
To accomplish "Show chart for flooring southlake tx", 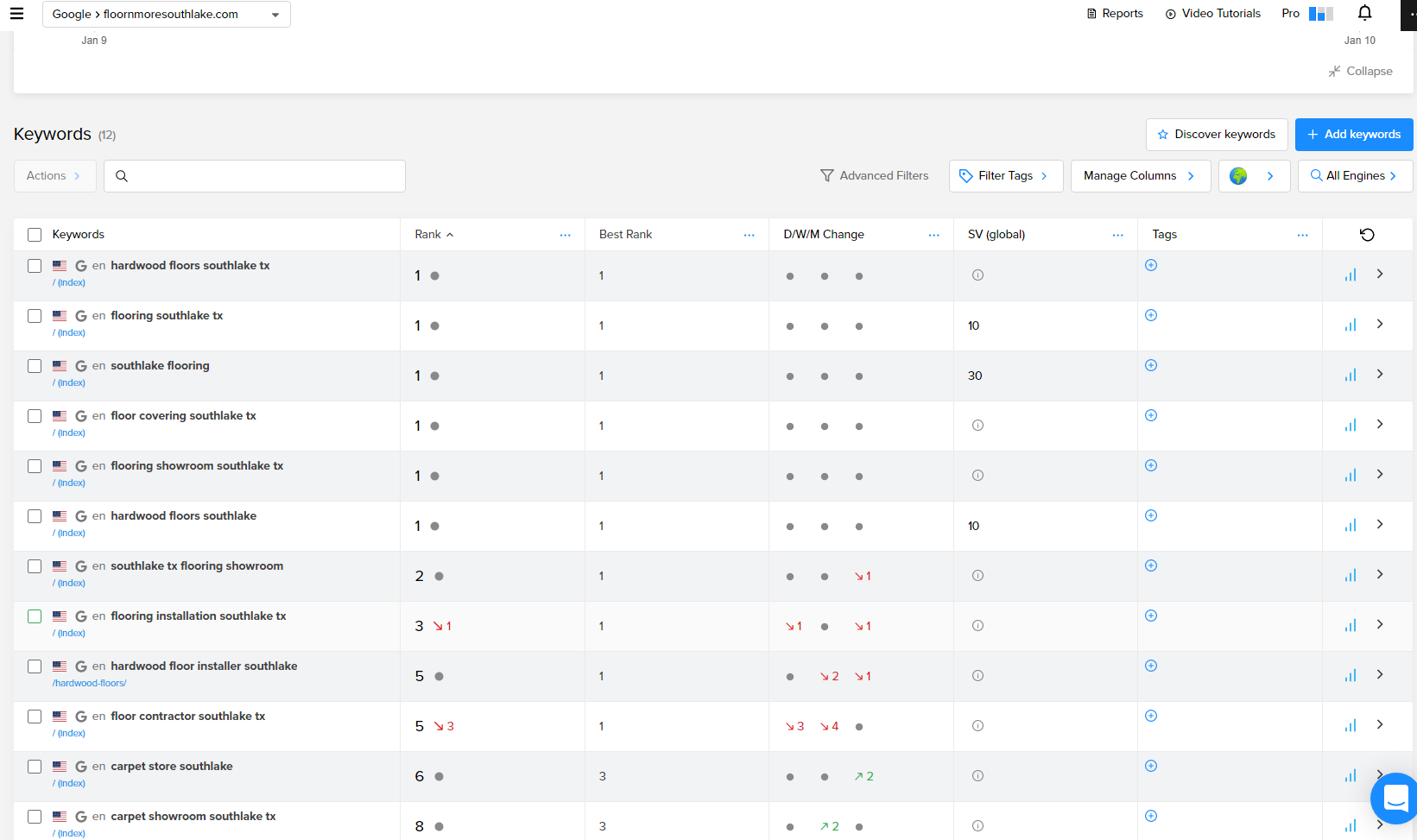I will click(1351, 325).
